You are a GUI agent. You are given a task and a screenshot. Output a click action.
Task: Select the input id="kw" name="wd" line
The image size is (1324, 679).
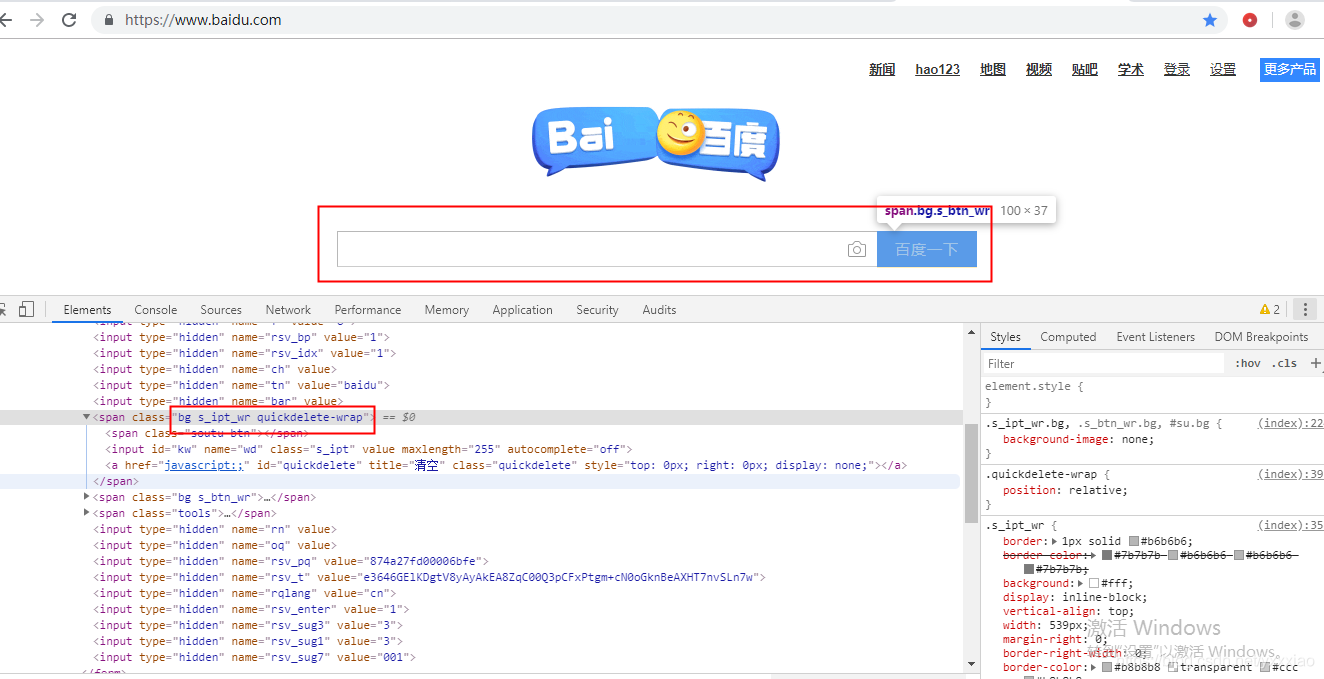370,449
